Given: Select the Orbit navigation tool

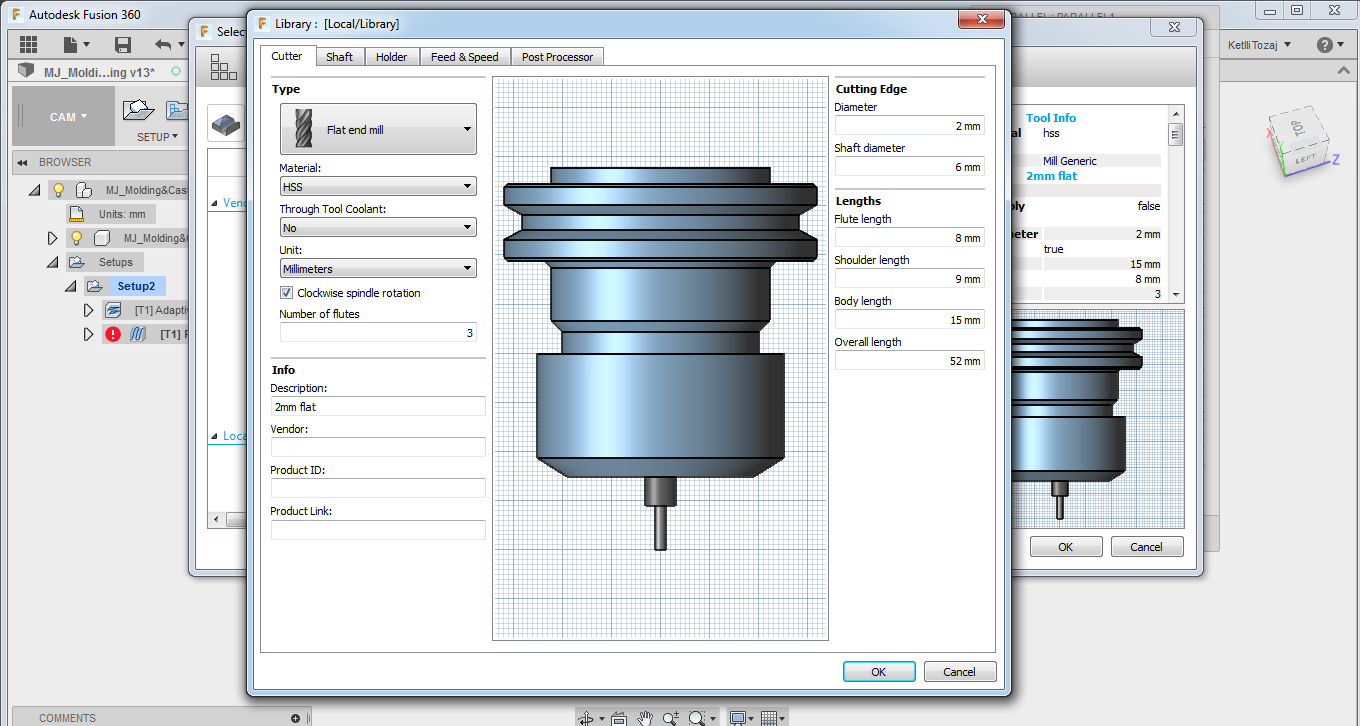Looking at the screenshot, I should tap(588, 718).
